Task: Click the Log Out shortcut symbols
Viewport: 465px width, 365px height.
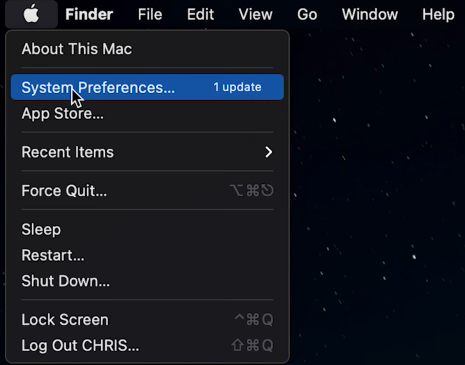Action: coord(252,345)
